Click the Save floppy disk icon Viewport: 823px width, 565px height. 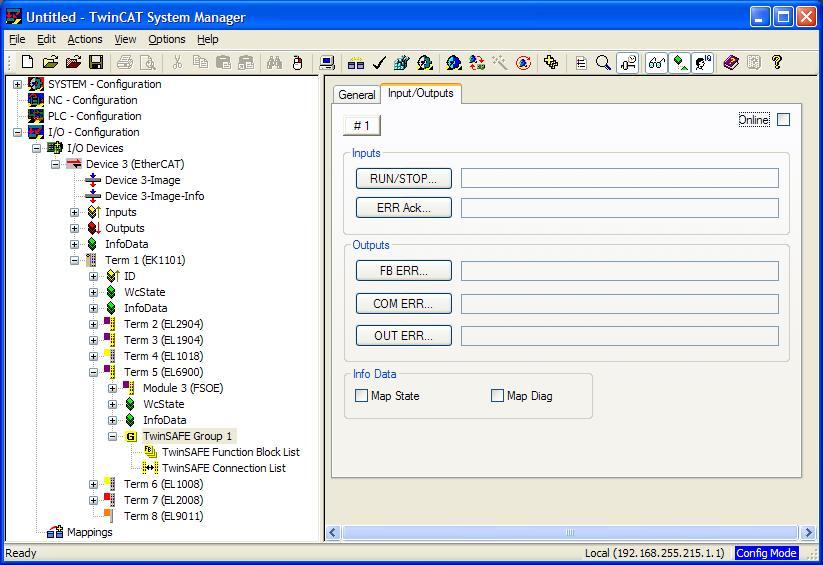(96, 62)
